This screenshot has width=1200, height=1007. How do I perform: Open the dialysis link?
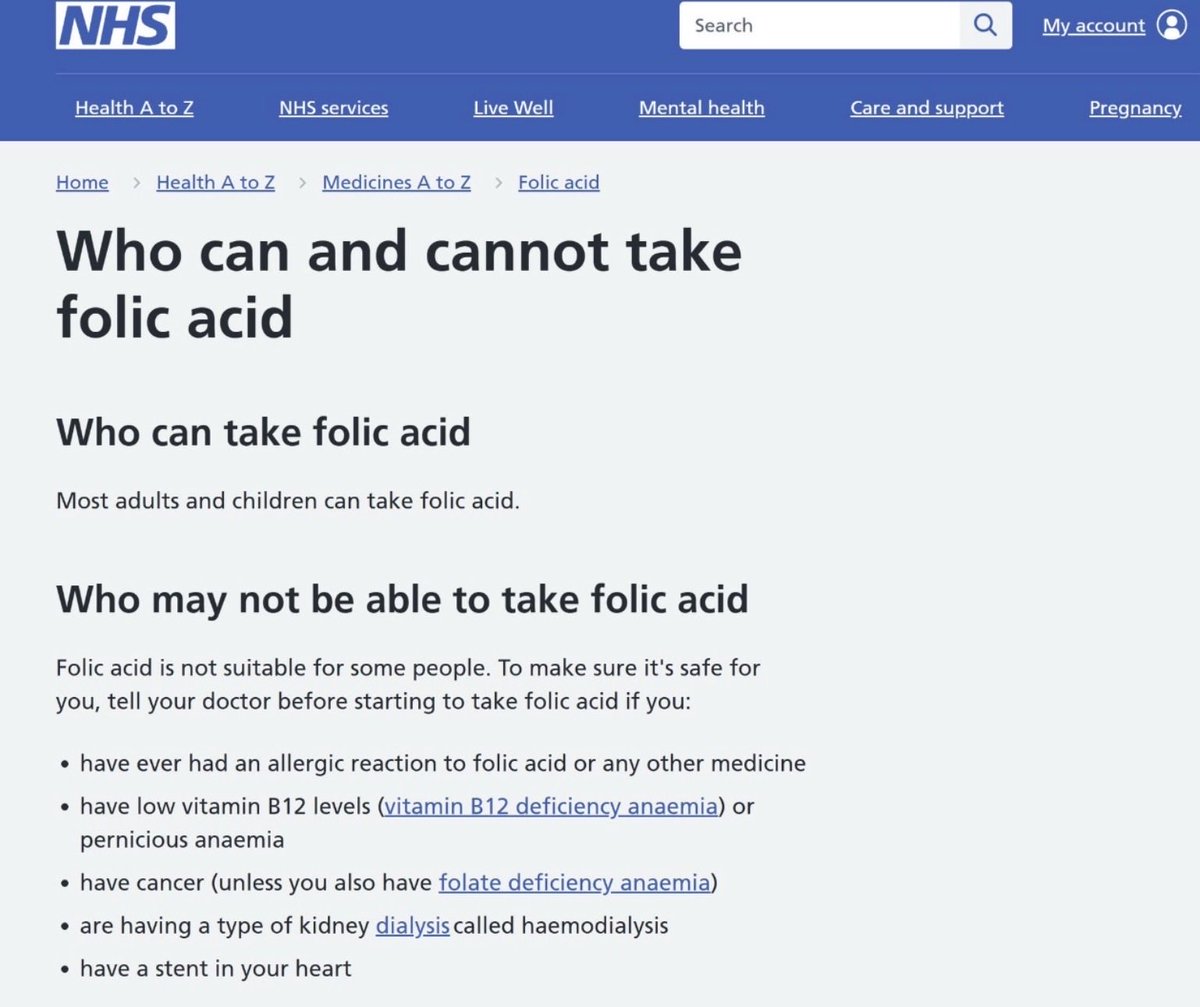pyautogui.click(x=413, y=926)
